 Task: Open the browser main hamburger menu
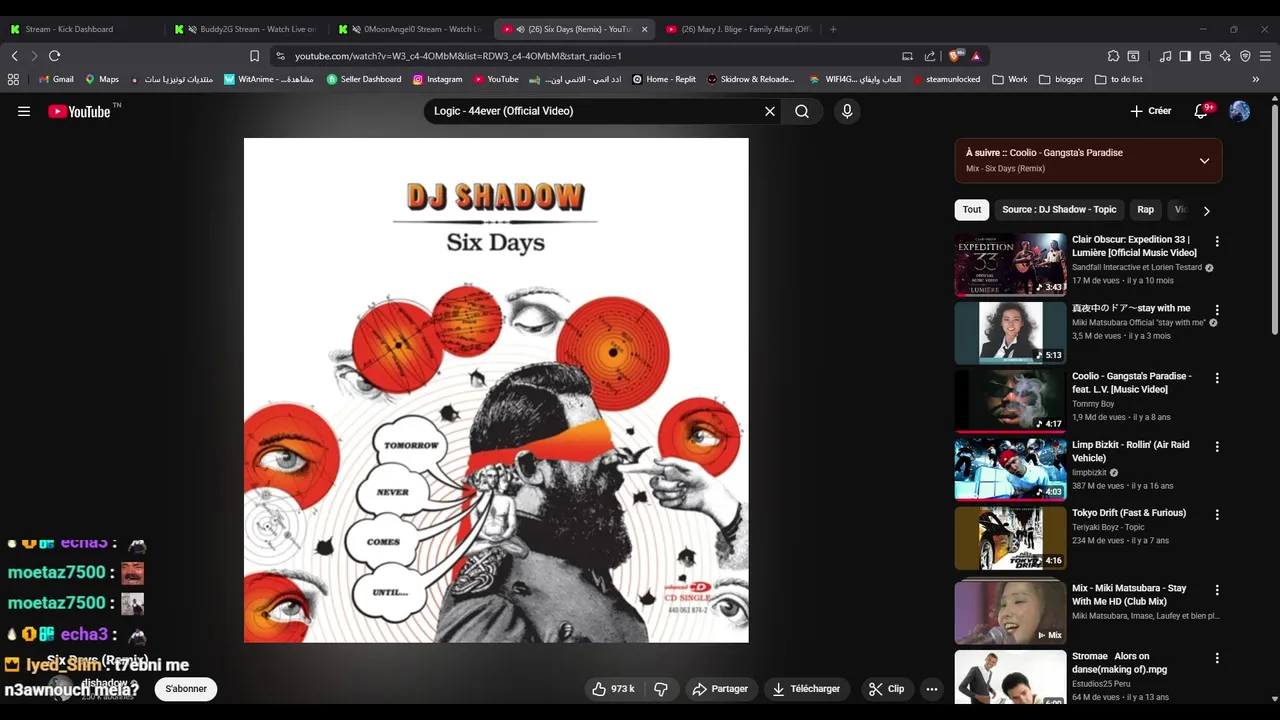(1265, 56)
